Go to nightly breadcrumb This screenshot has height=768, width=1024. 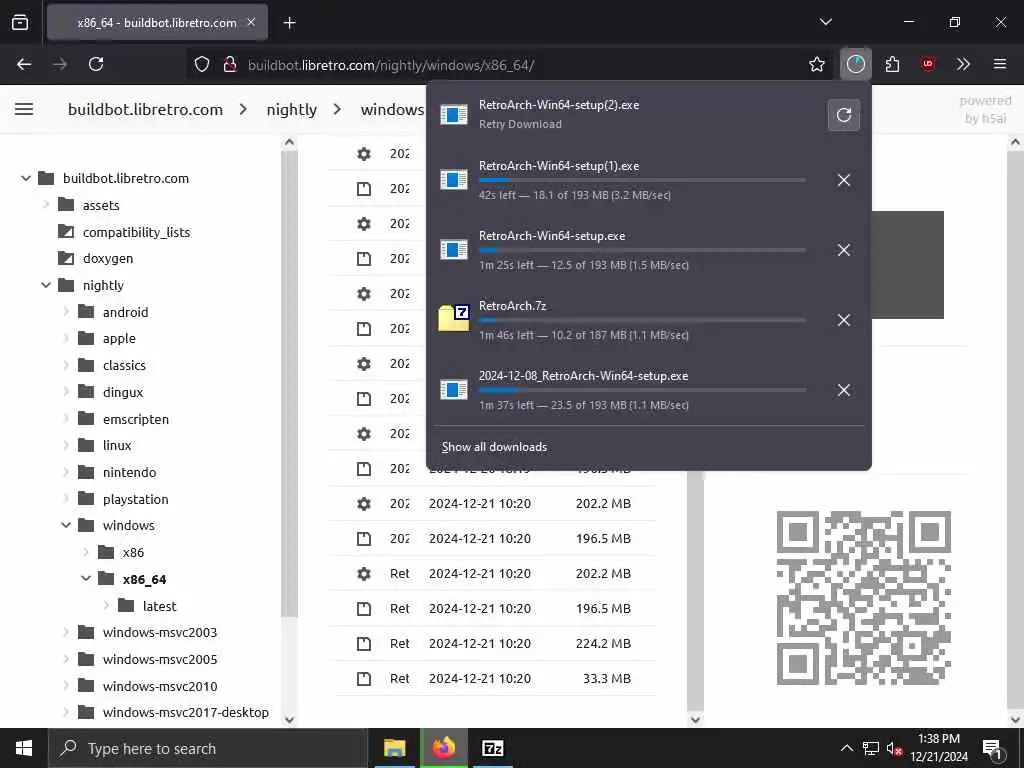(292, 110)
